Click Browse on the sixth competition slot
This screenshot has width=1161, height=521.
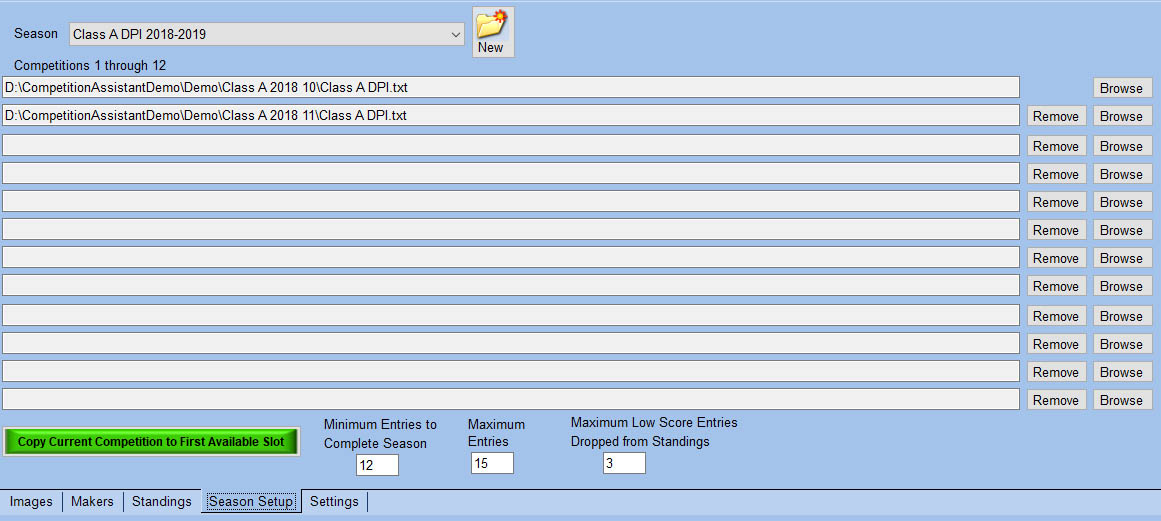[x=1122, y=230]
